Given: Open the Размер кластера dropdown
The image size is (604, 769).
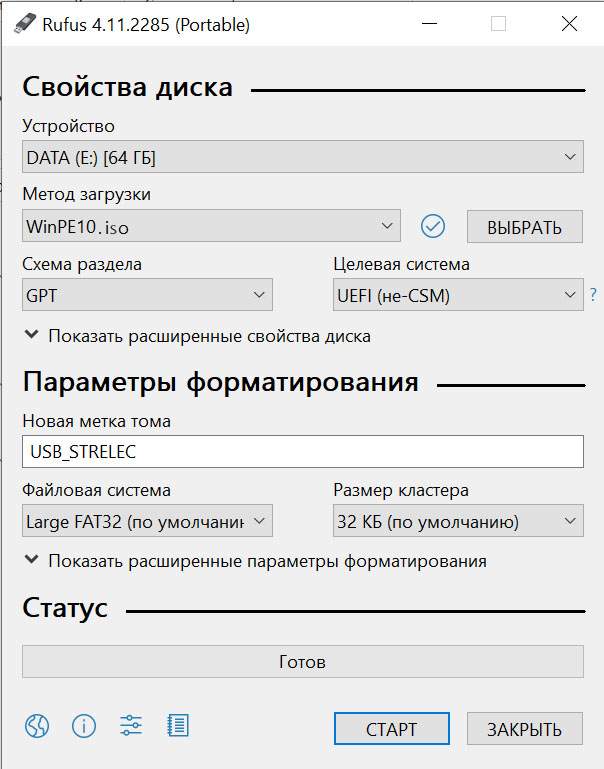Looking at the screenshot, I should point(457,521).
